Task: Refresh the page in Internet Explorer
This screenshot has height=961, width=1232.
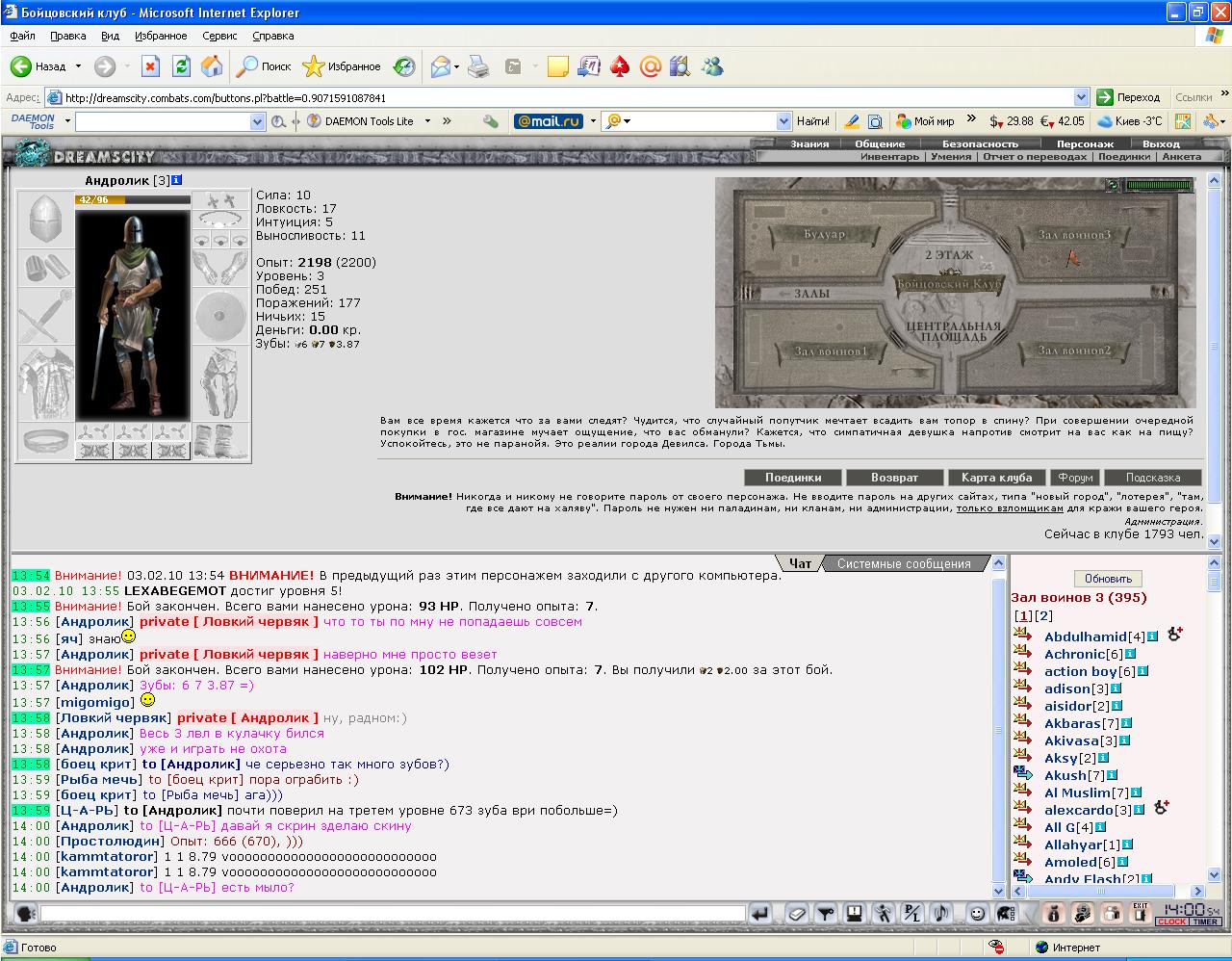Action: (x=181, y=66)
